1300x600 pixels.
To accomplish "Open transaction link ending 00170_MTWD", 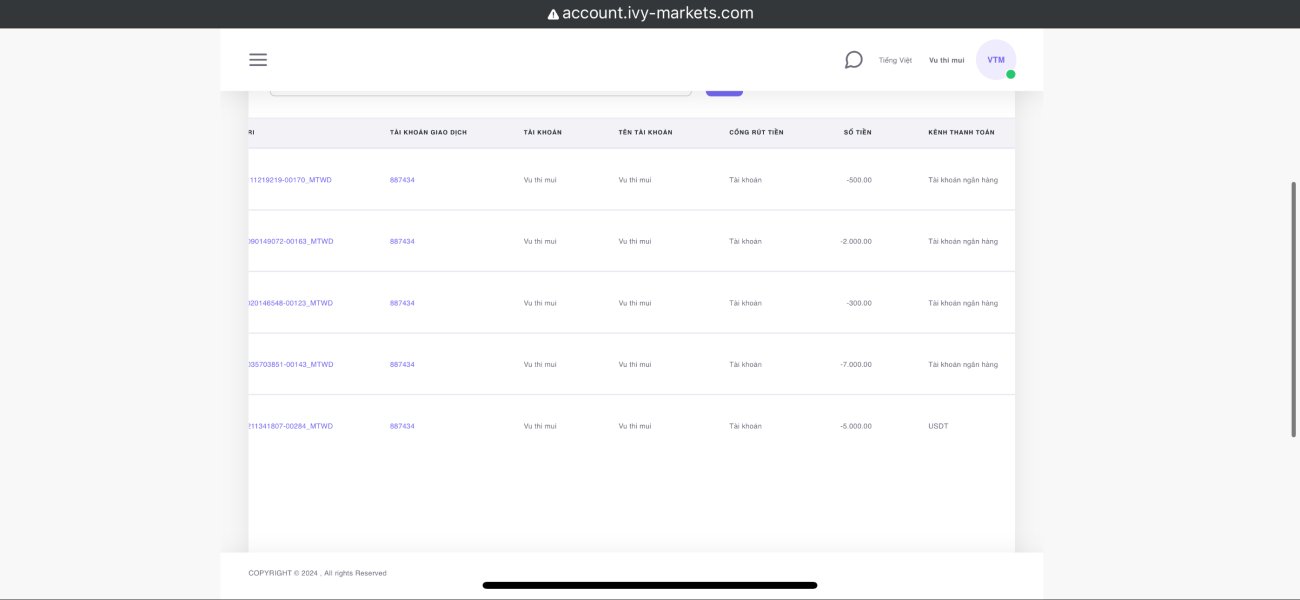I will pyautogui.click(x=290, y=180).
